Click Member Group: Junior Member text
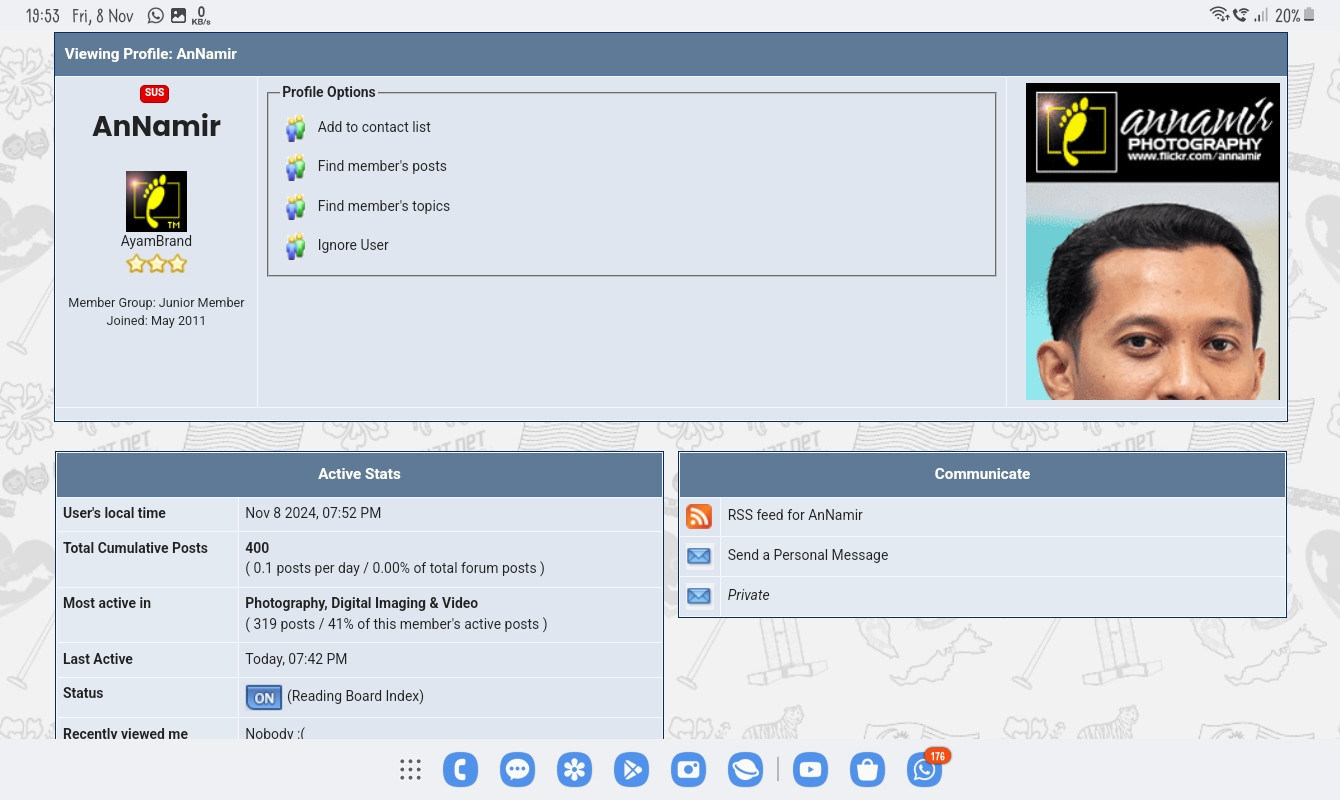Image resolution: width=1340 pixels, height=800 pixels. [x=156, y=302]
